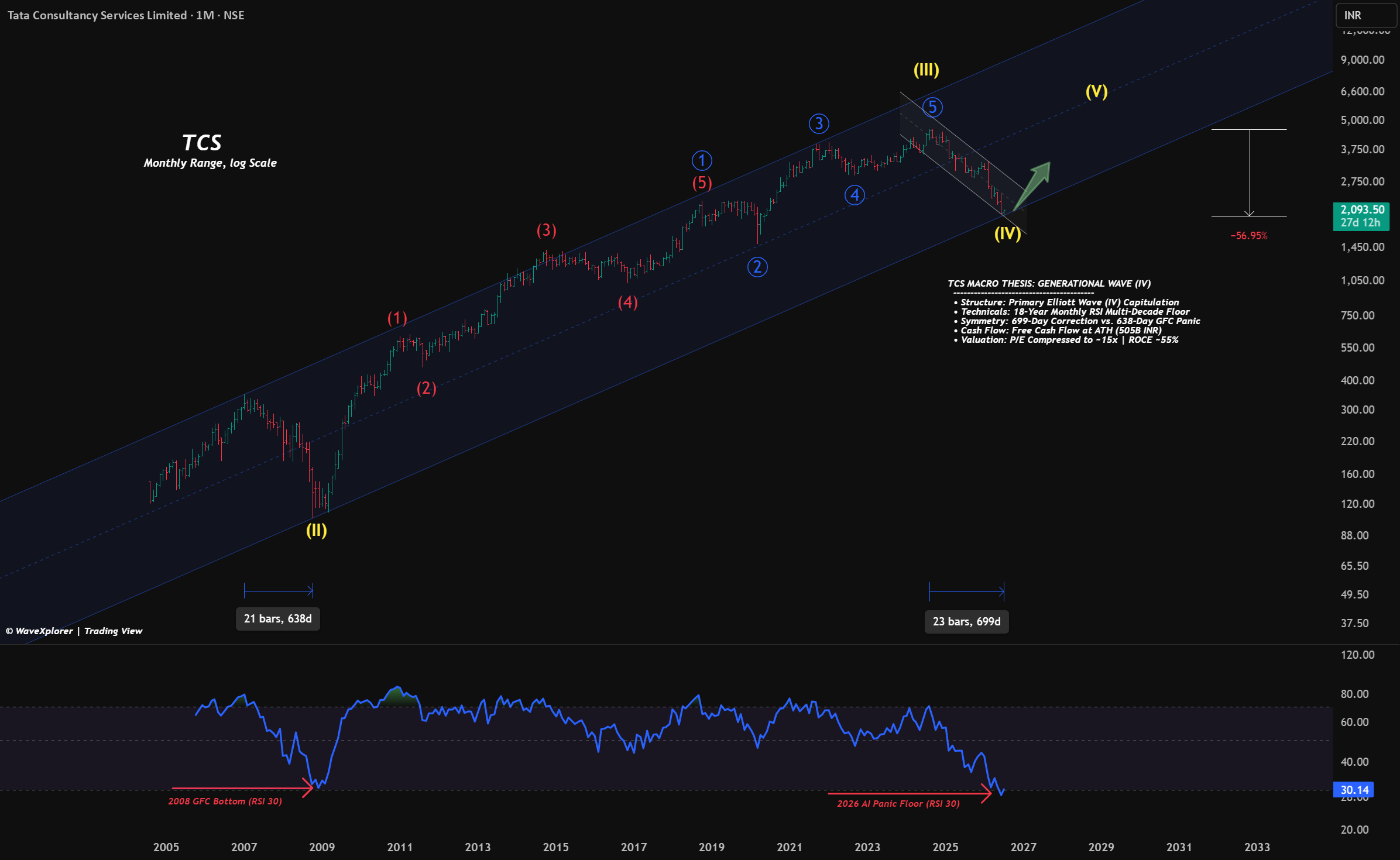
Task: Click the "2008 GFC Bottom (RSI 30)" annotation
Action: point(225,801)
